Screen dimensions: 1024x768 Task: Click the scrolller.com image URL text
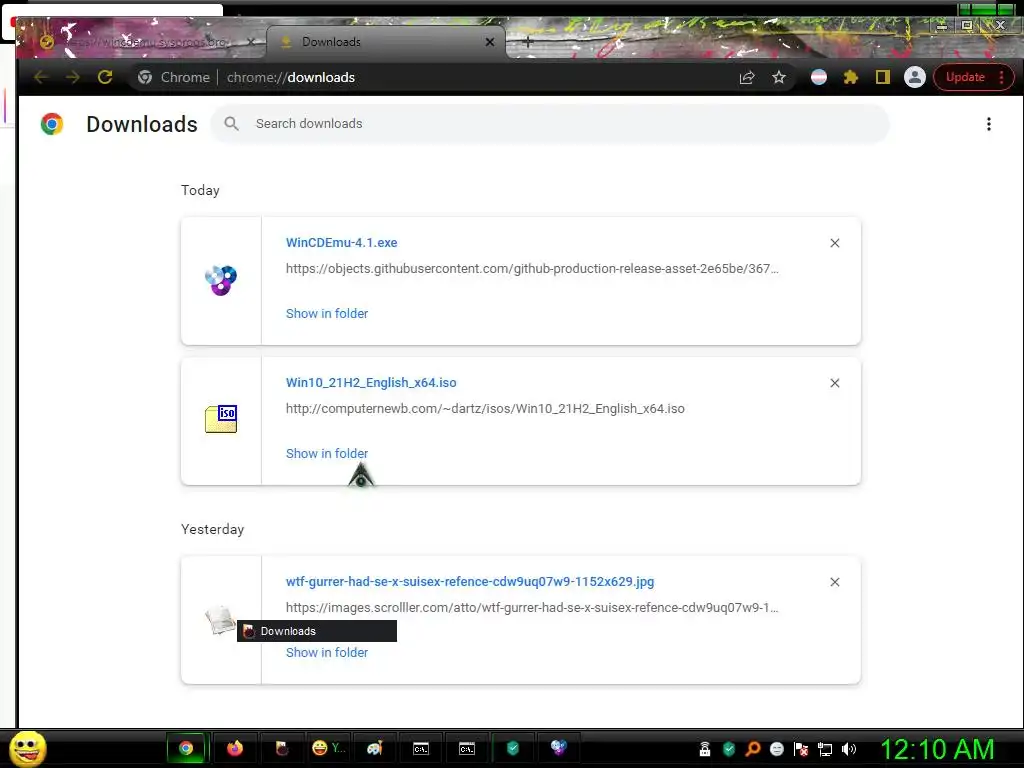click(532, 607)
